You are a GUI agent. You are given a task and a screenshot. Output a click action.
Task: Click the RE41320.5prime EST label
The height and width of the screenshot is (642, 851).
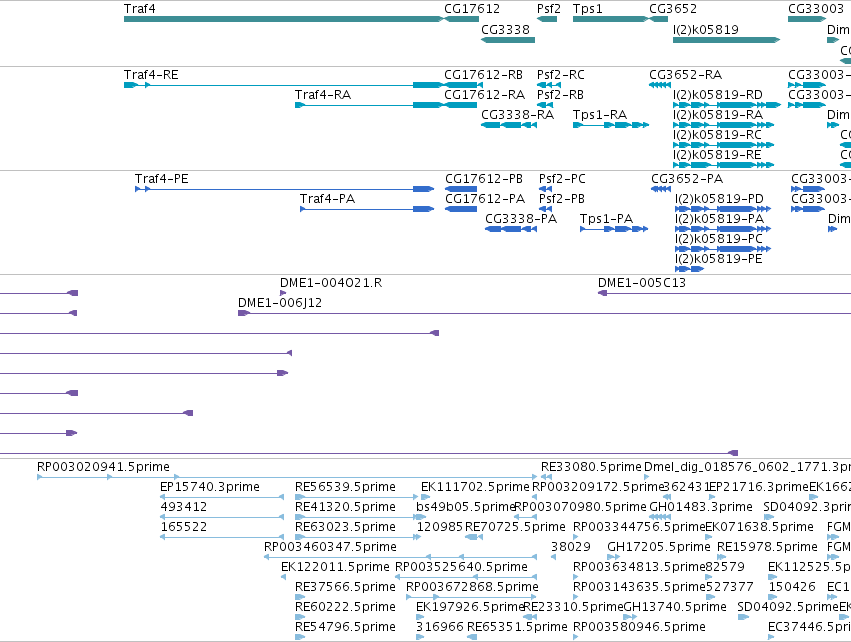(345, 507)
